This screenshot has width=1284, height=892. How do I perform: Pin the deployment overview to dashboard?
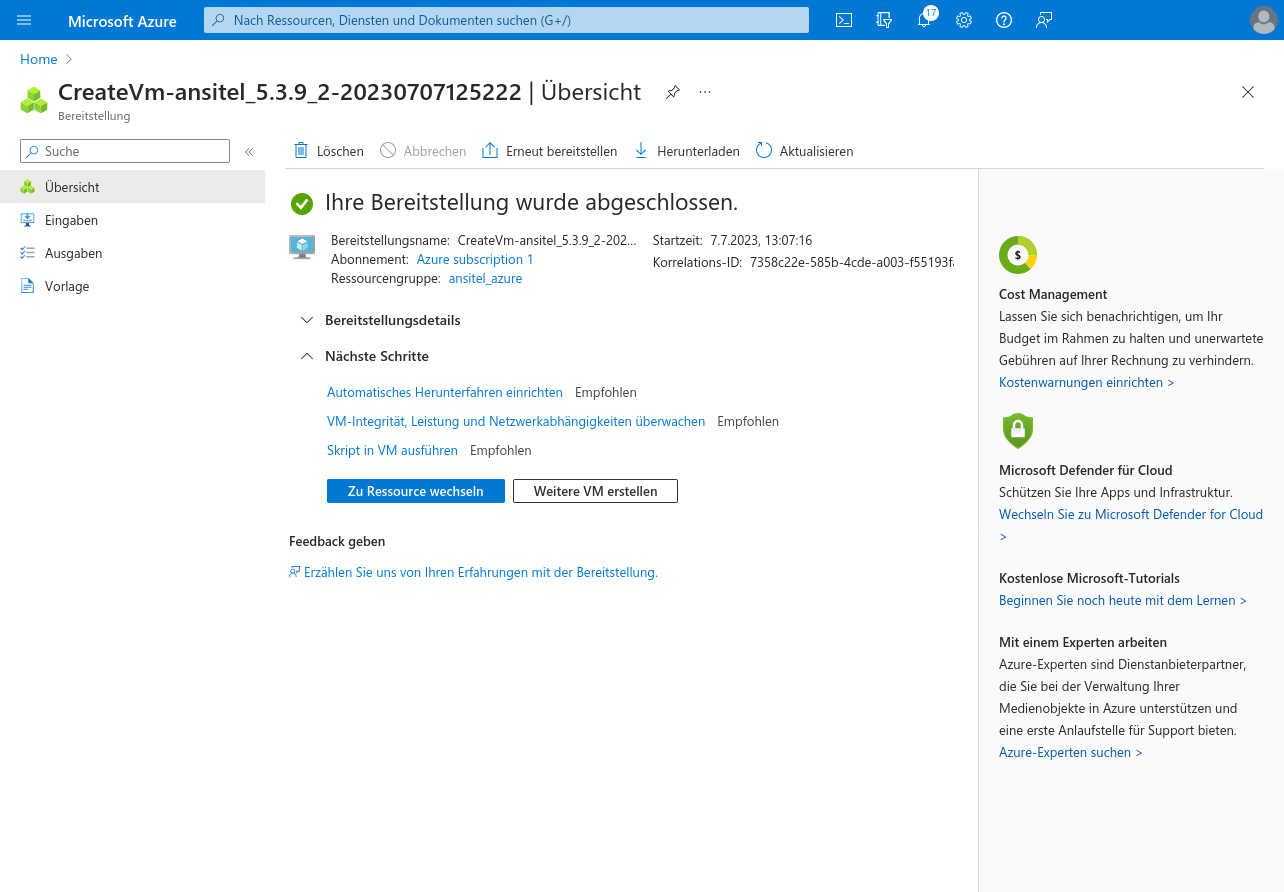coord(673,92)
